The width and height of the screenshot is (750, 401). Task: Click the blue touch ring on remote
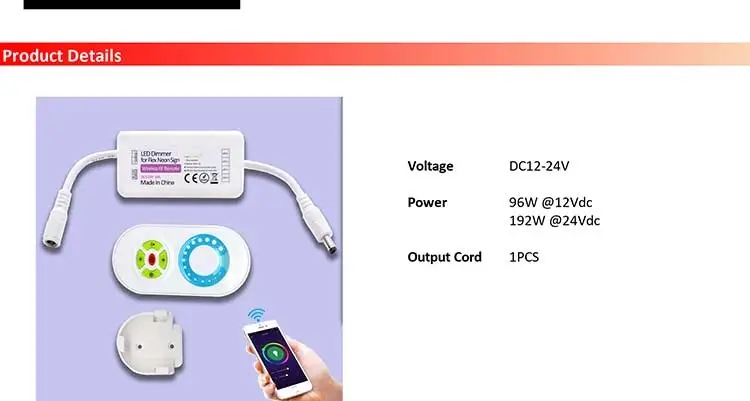point(203,260)
